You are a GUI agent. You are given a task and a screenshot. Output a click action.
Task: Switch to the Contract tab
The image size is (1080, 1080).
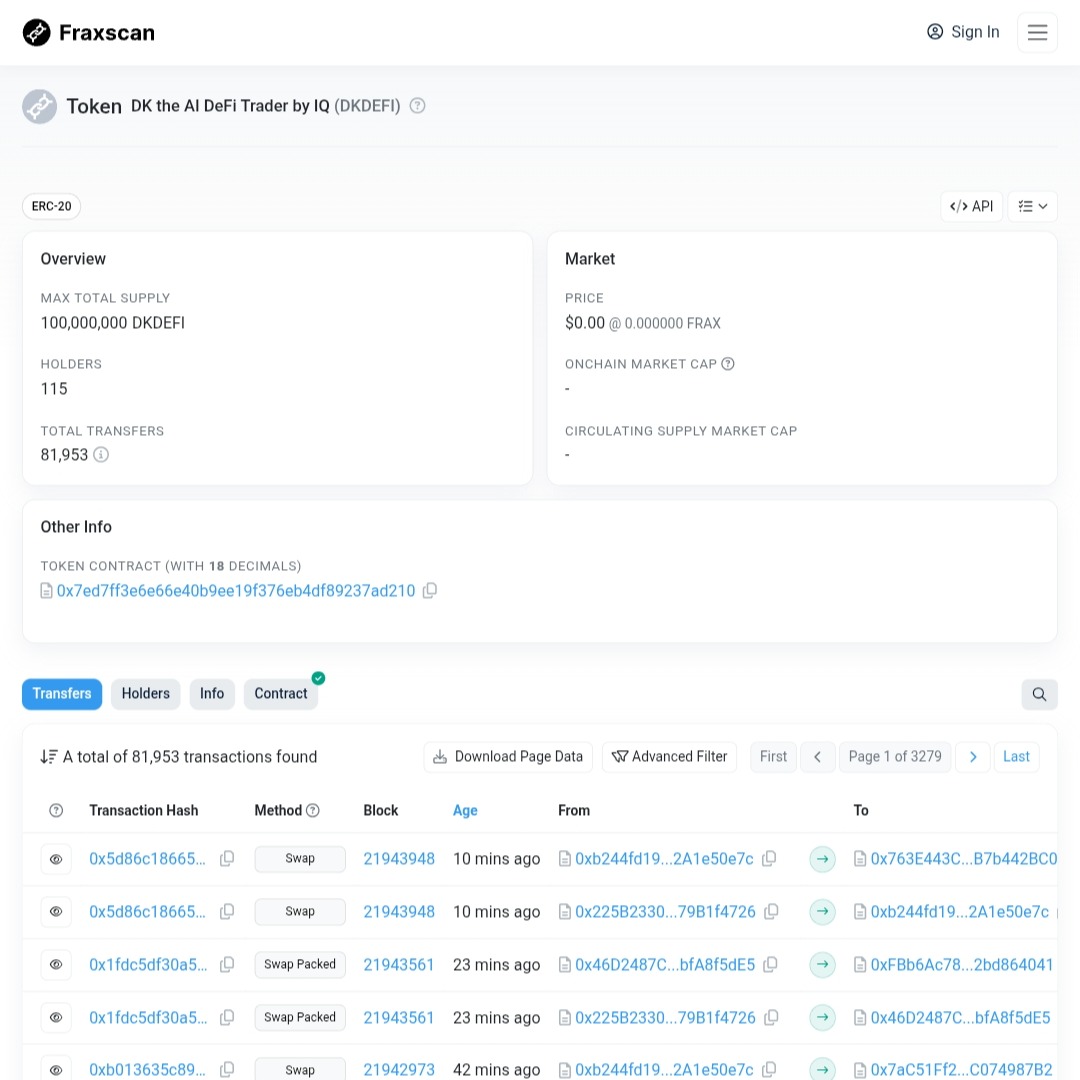[x=281, y=694]
